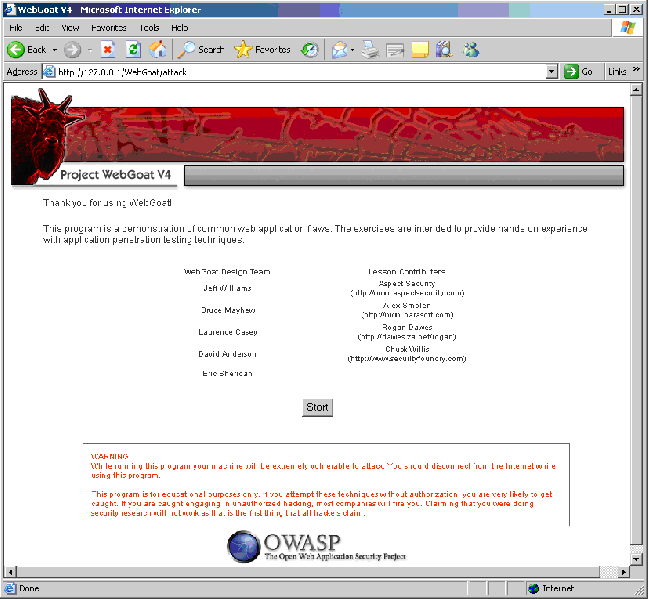
Task: Open the Help menu
Action: click(179, 28)
